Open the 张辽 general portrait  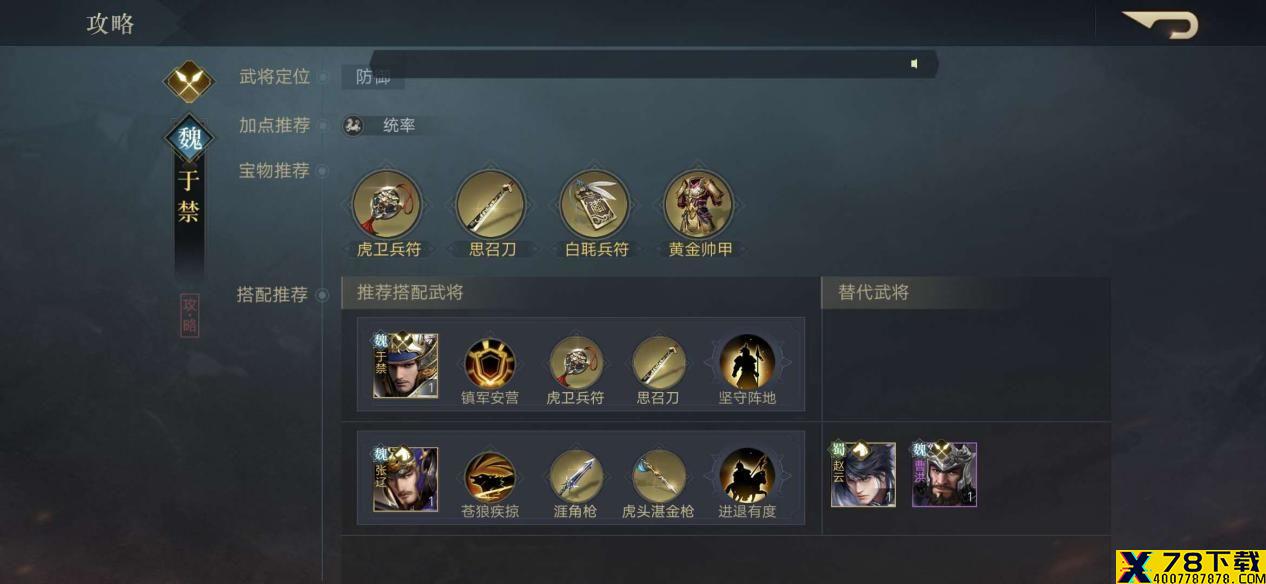click(405, 478)
